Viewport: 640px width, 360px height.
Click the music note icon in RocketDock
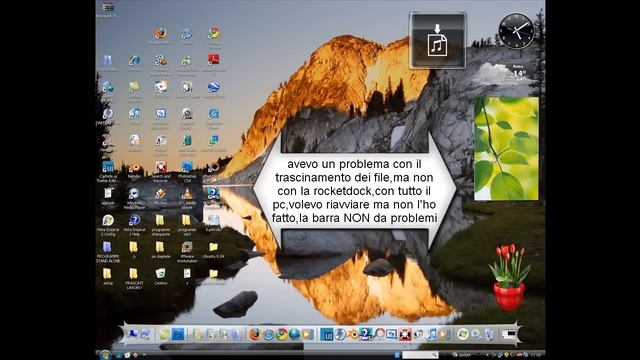tap(431, 334)
